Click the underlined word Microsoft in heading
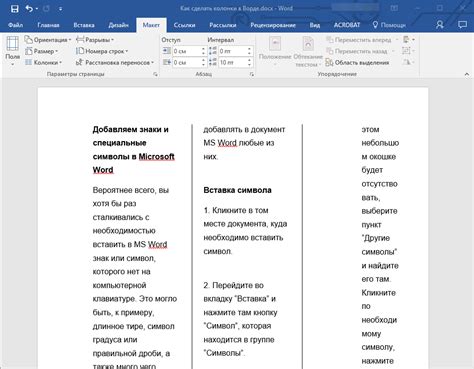The height and width of the screenshot is (369, 474). (x=156, y=156)
